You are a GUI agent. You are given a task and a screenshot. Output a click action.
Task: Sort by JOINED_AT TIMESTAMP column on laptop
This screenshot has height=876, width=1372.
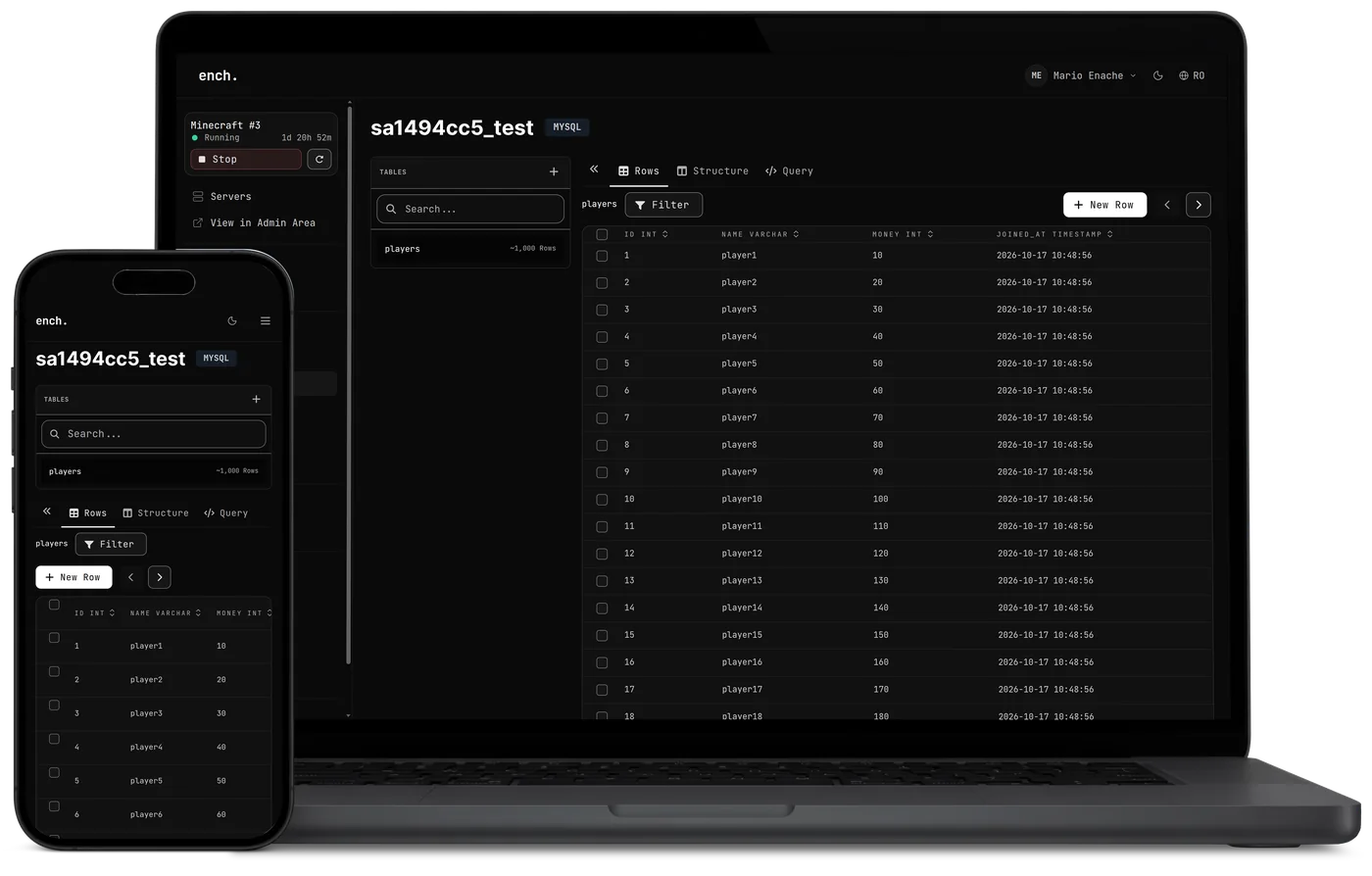coord(1054,234)
